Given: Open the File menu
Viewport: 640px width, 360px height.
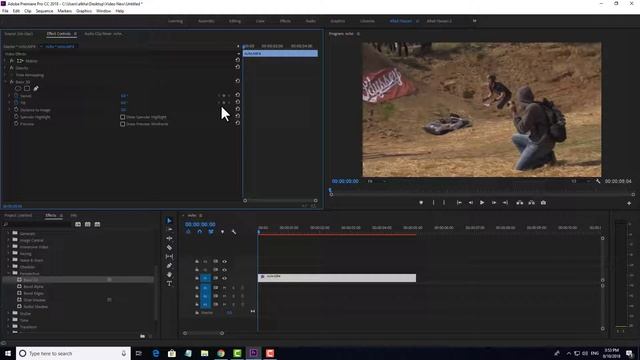Looking at the screenshot, I should (5, 11).
